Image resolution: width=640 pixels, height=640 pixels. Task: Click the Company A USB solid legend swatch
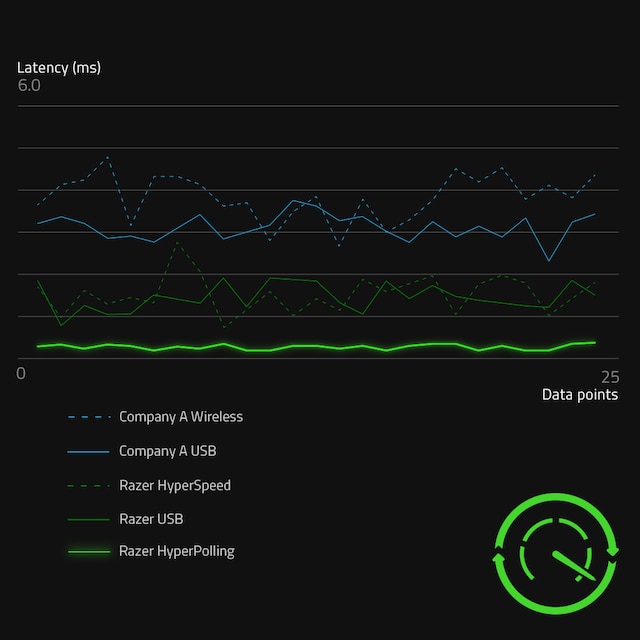click(x=87, y=452)
